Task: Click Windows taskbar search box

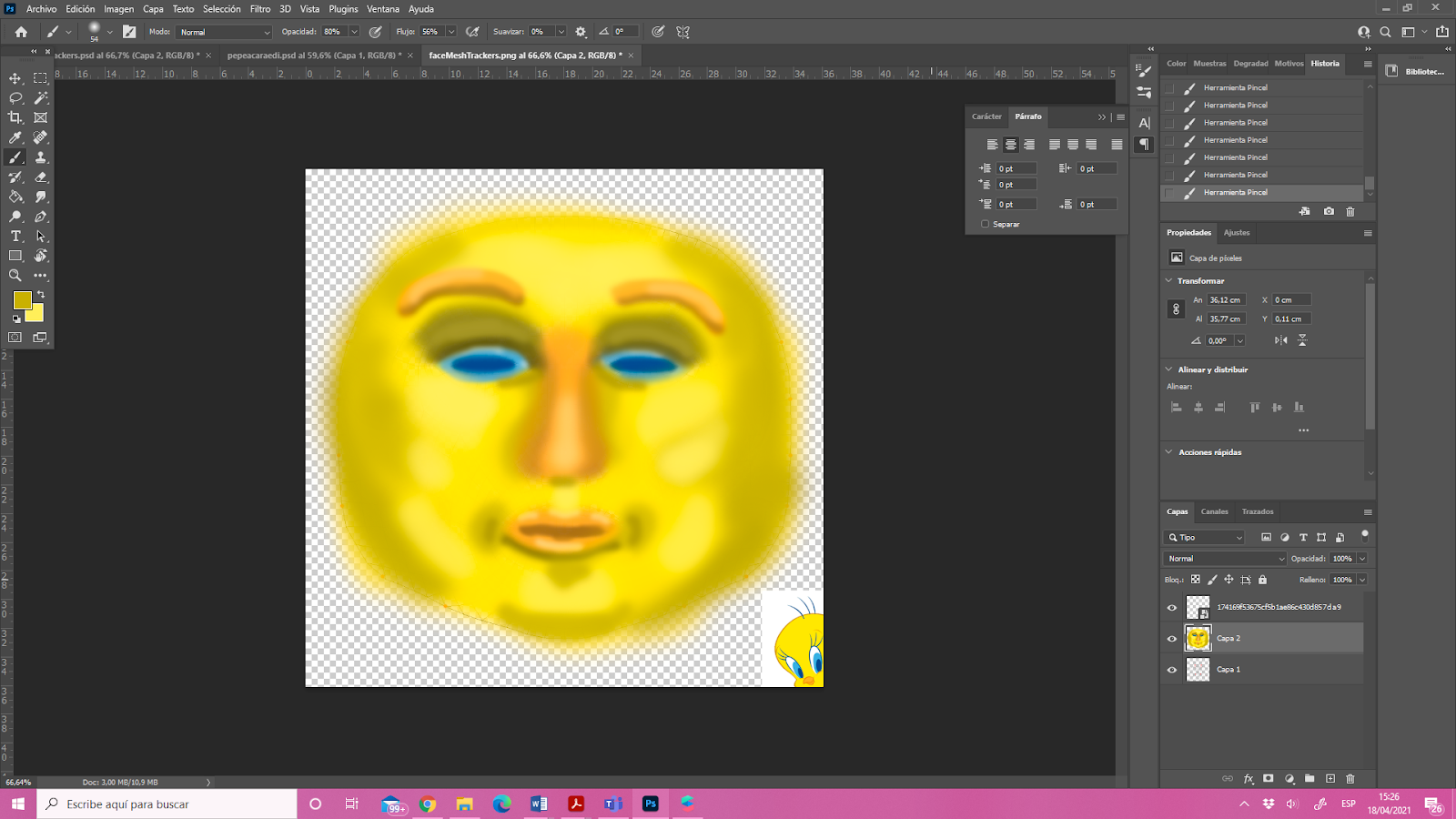Action: (167, 804)
